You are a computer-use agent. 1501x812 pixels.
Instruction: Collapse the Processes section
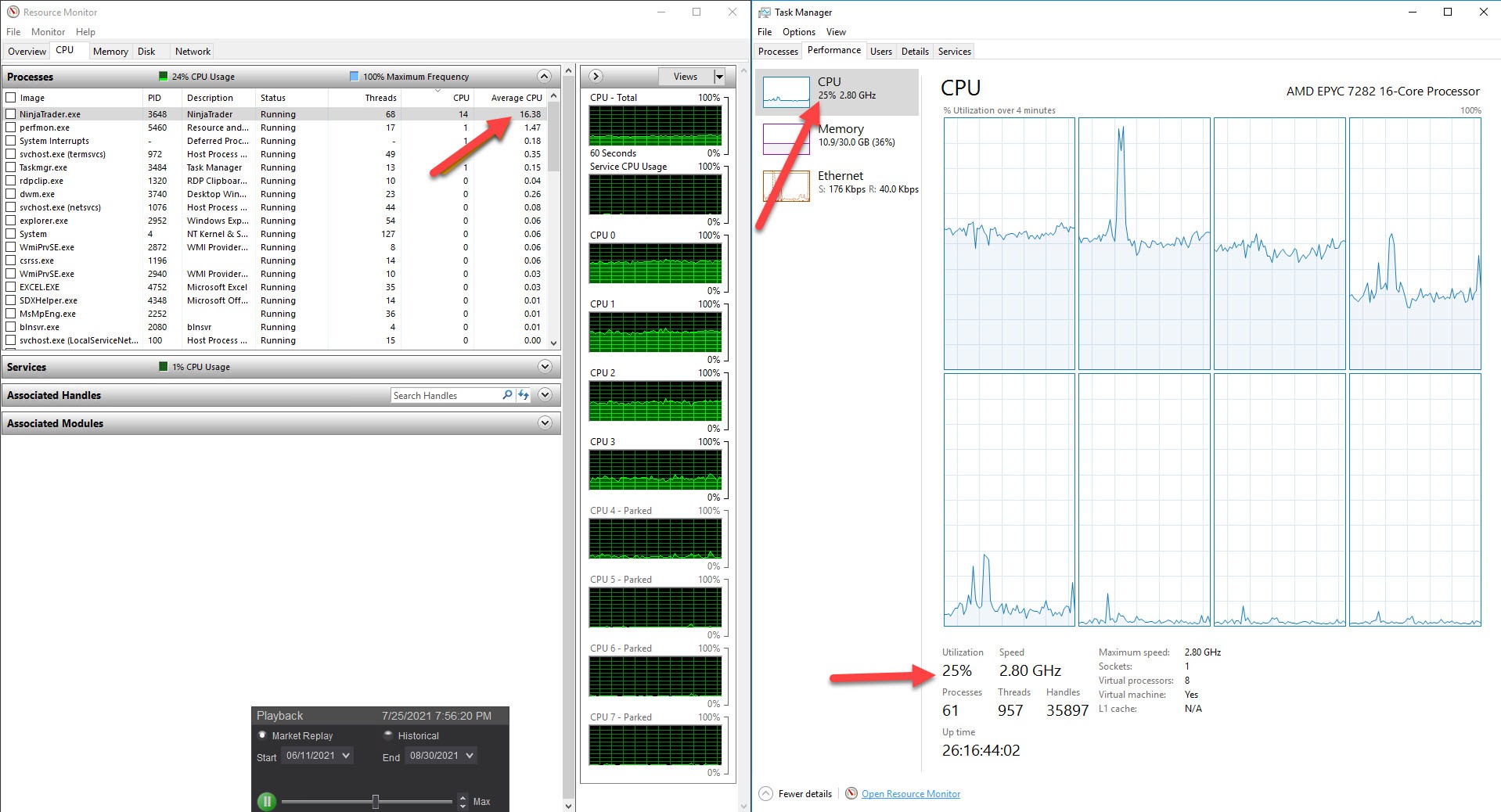[x=545, y=76]
